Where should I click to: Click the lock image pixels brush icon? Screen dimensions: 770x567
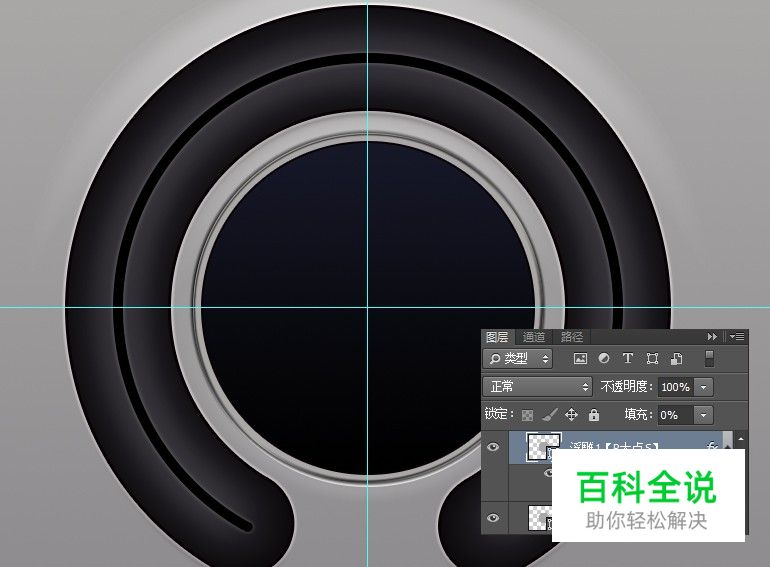(549, 414)
